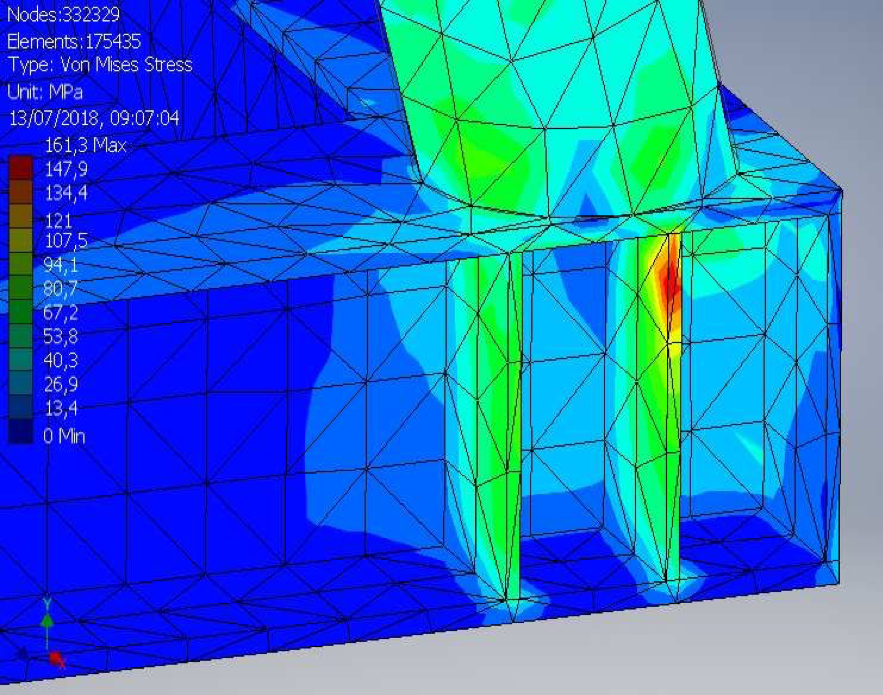Click the 161,3 Max legend label

(x=84, y=145)
